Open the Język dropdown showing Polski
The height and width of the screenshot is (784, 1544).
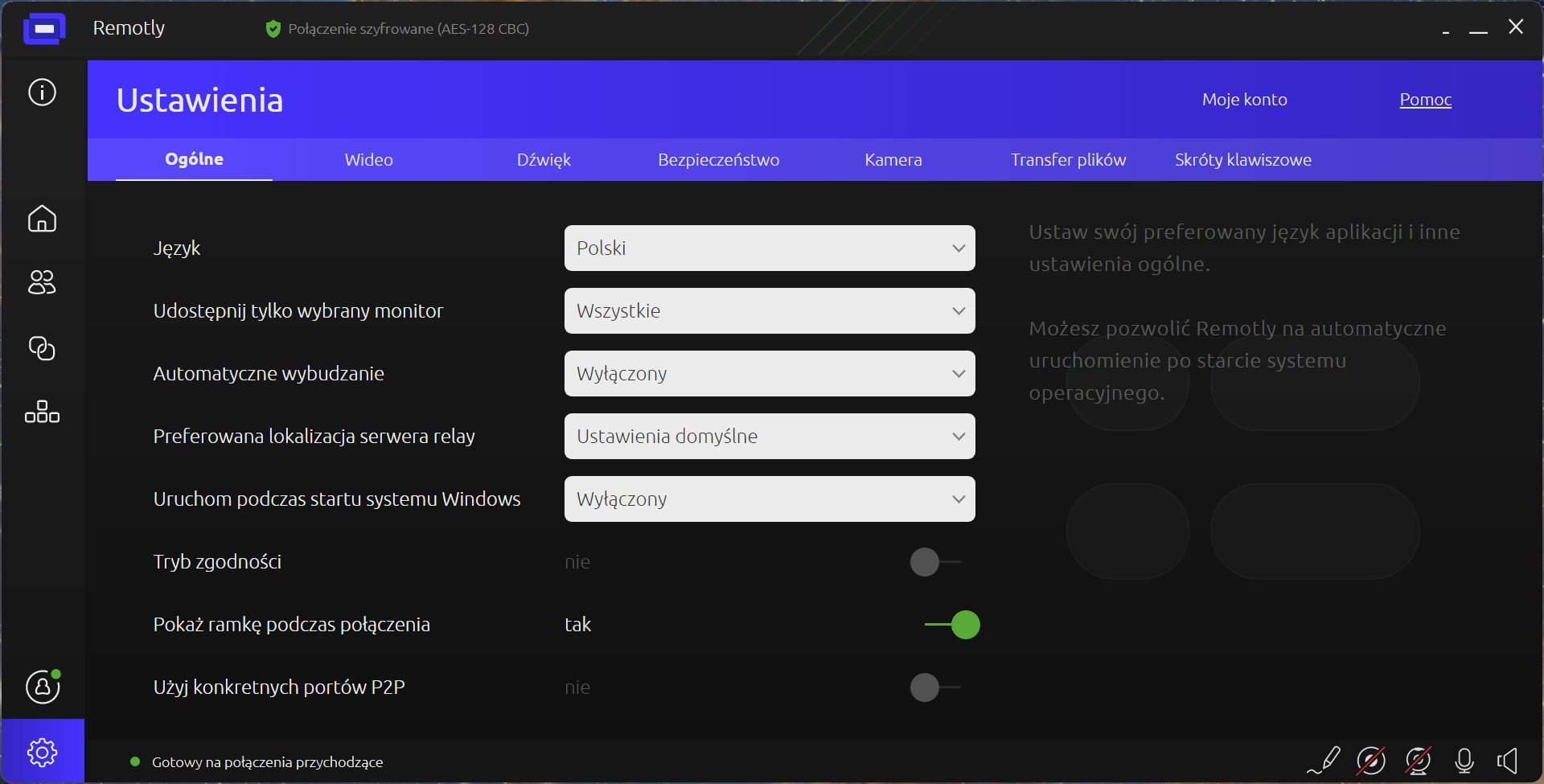770,248
